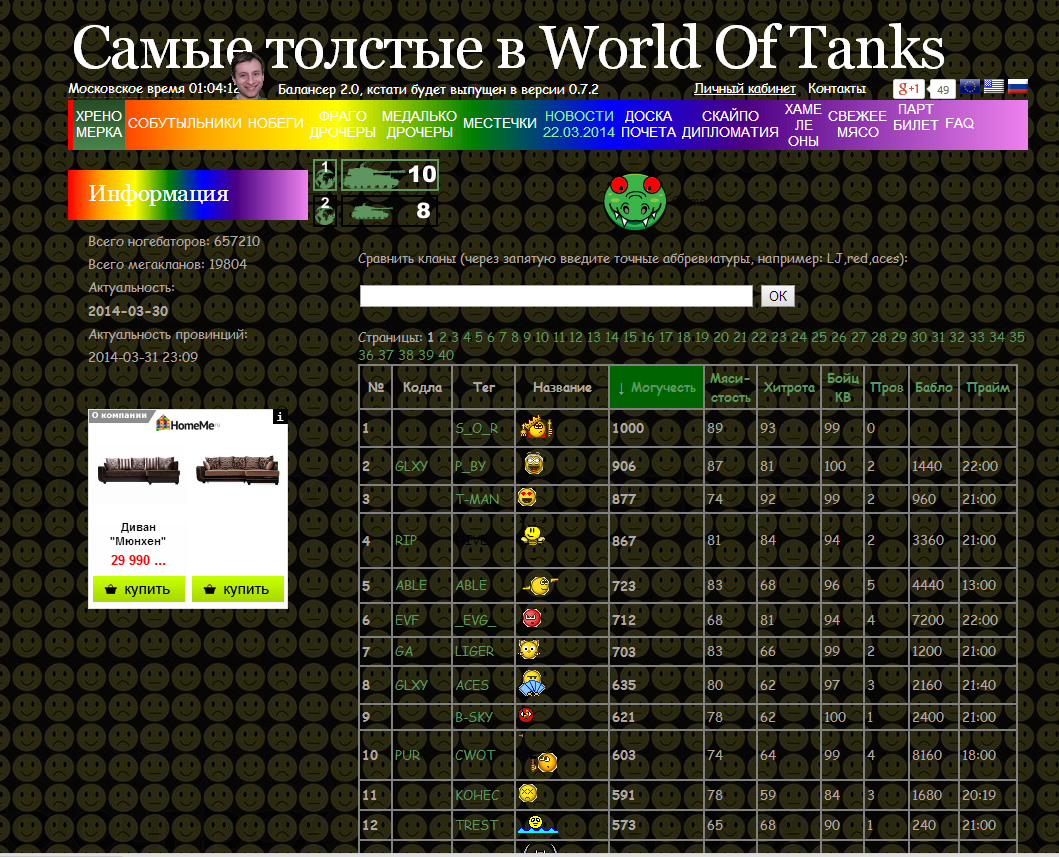Click the T-MAN clan emblem smiley
Image resolution: width=1059 pixels, height=857 pixels.
coord(527,498)
